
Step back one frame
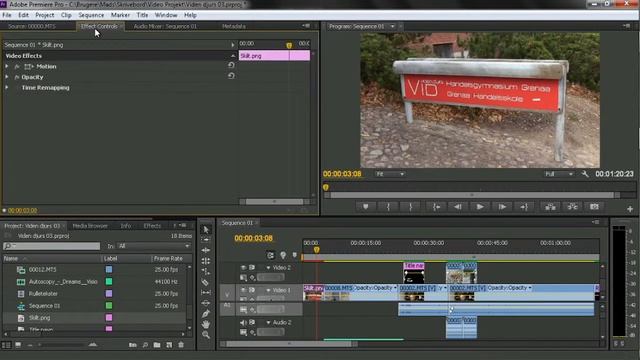pyautogui.click(x=458, y=207)
